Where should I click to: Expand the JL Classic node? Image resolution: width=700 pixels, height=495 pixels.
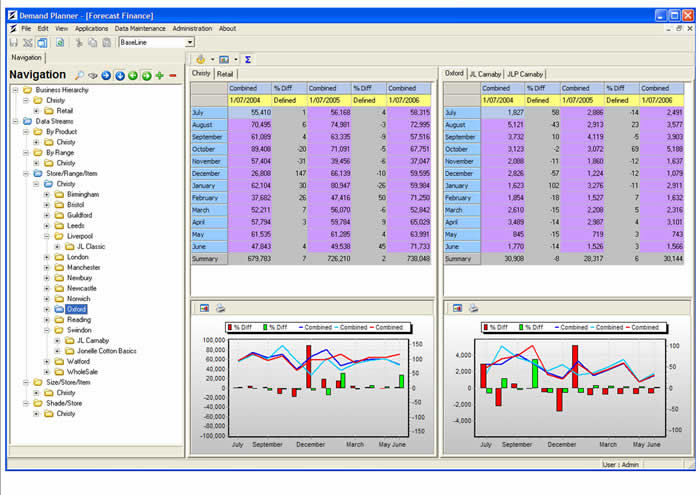point(57,246)
